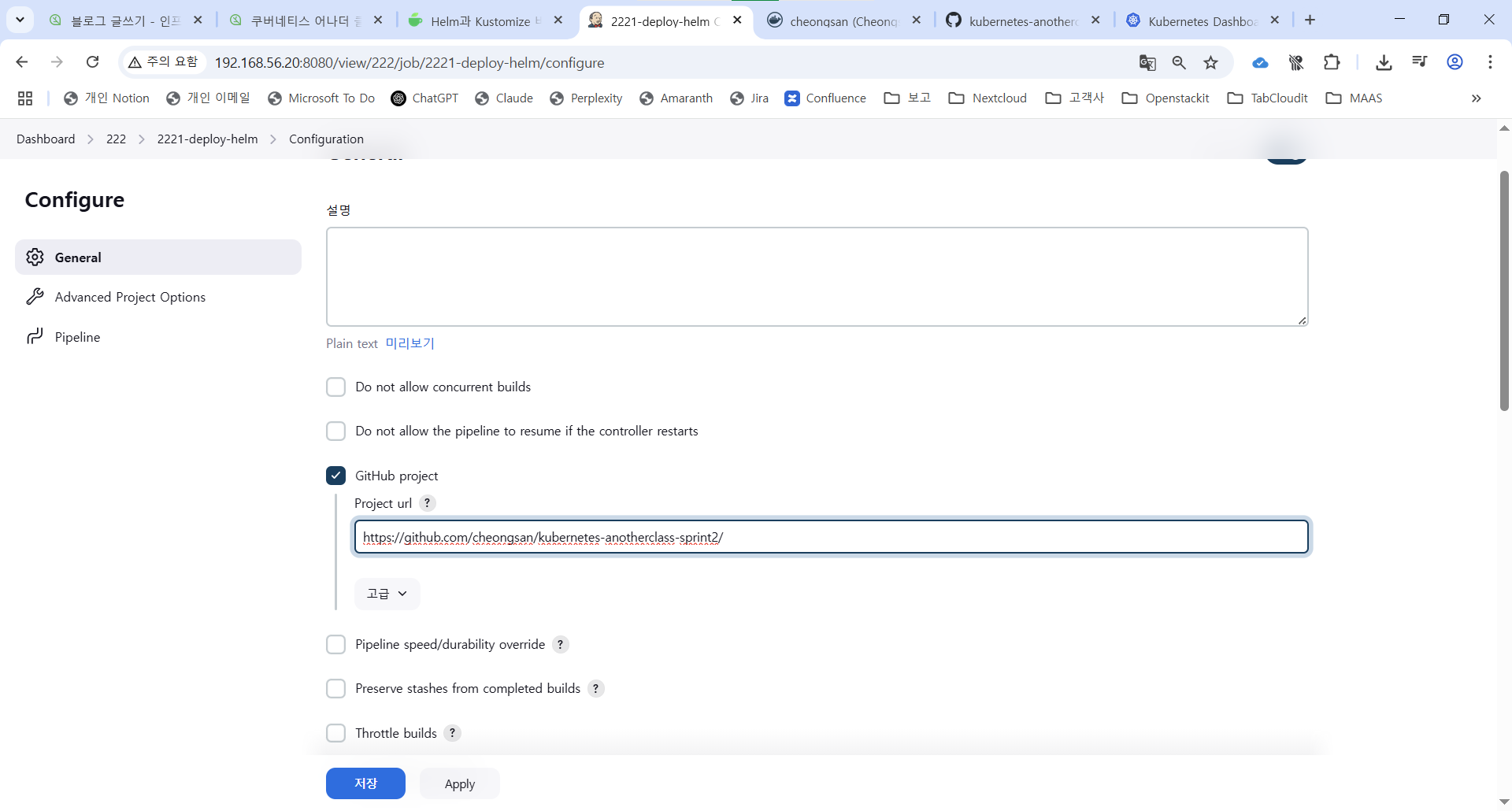Open the 고객사 bookmark folder
1512x811 pixels.
coord(1075,98)
